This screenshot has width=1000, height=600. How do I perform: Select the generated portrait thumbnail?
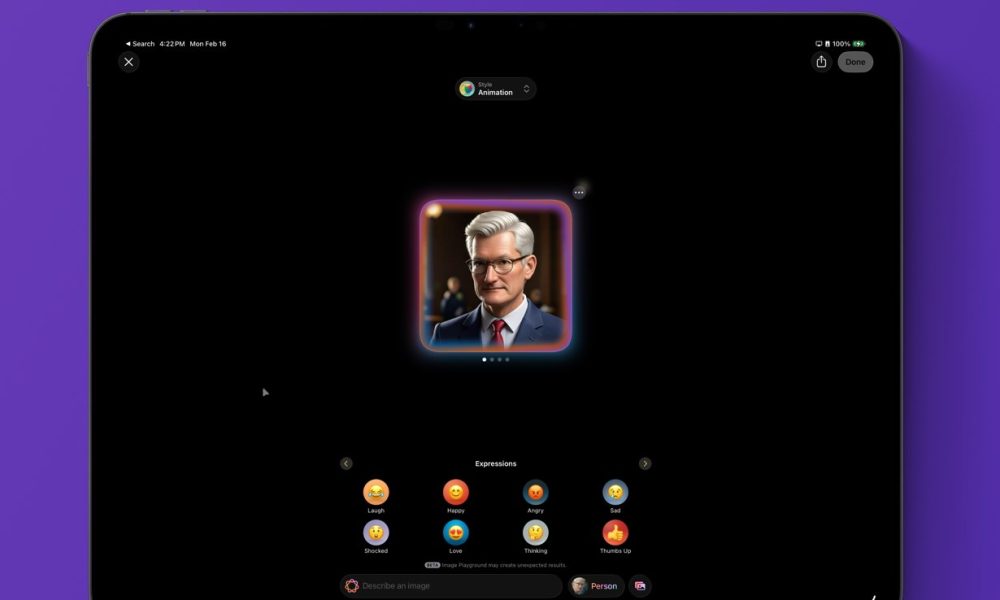[x=496, y=276]
